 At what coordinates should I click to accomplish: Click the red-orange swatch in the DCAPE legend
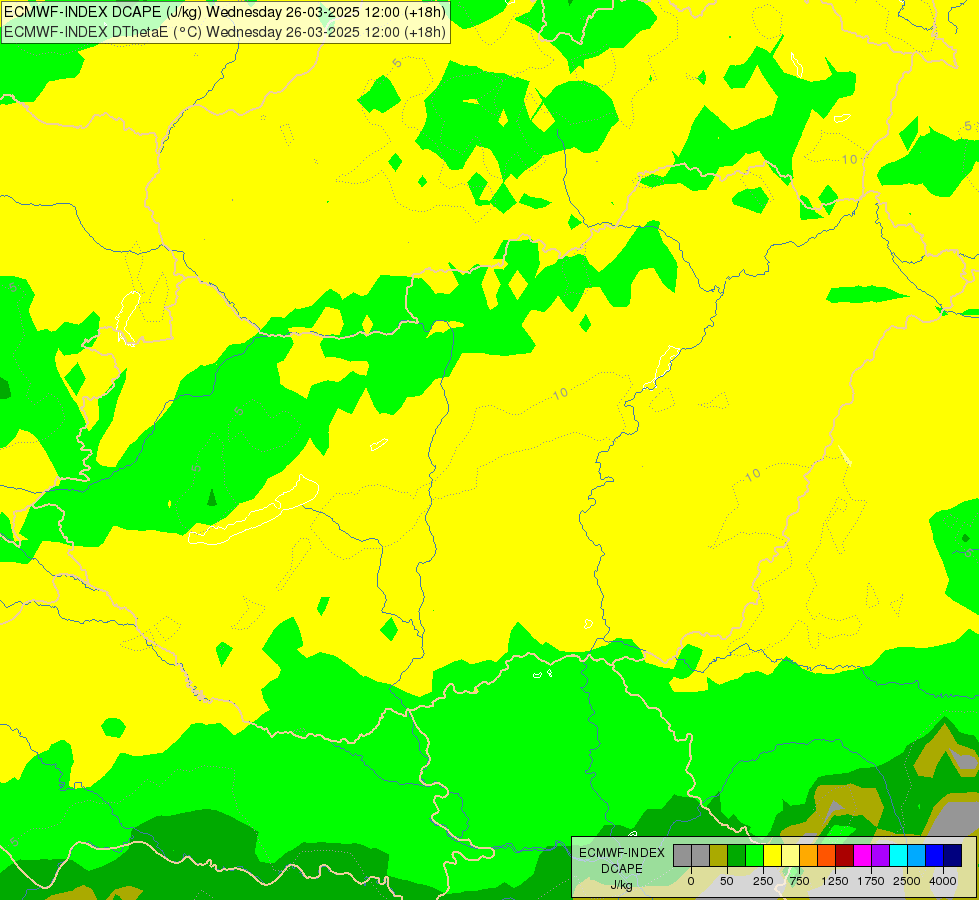pyautogui.click(x=827, y=856)
